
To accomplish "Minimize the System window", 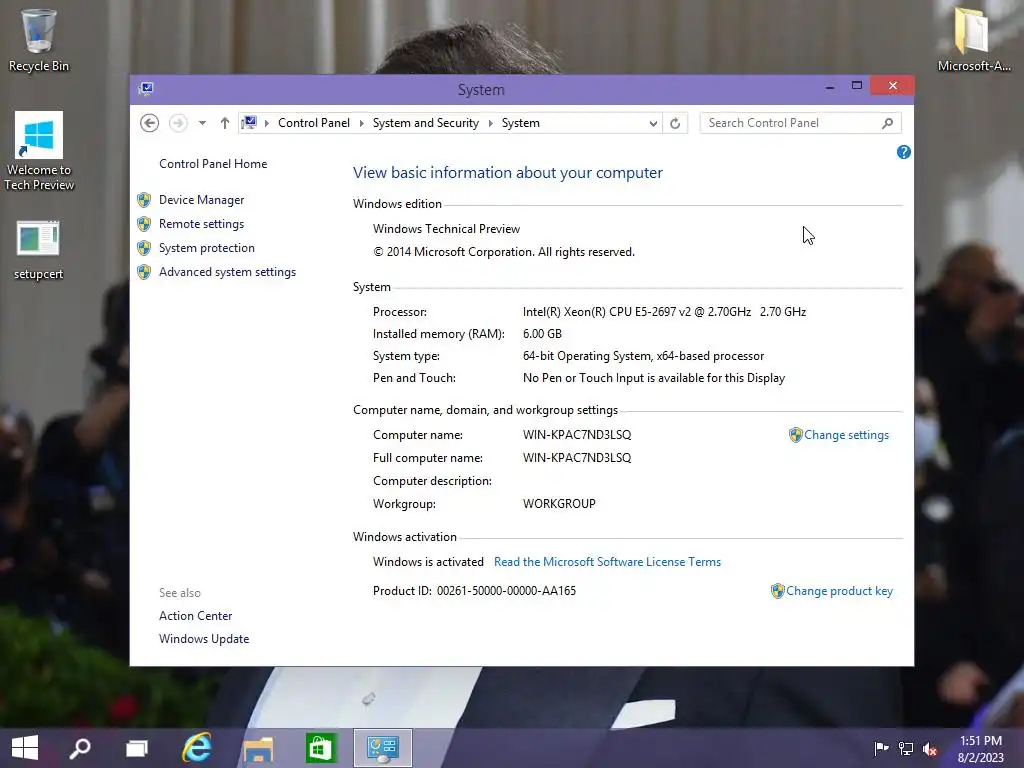I will (829, 86).
